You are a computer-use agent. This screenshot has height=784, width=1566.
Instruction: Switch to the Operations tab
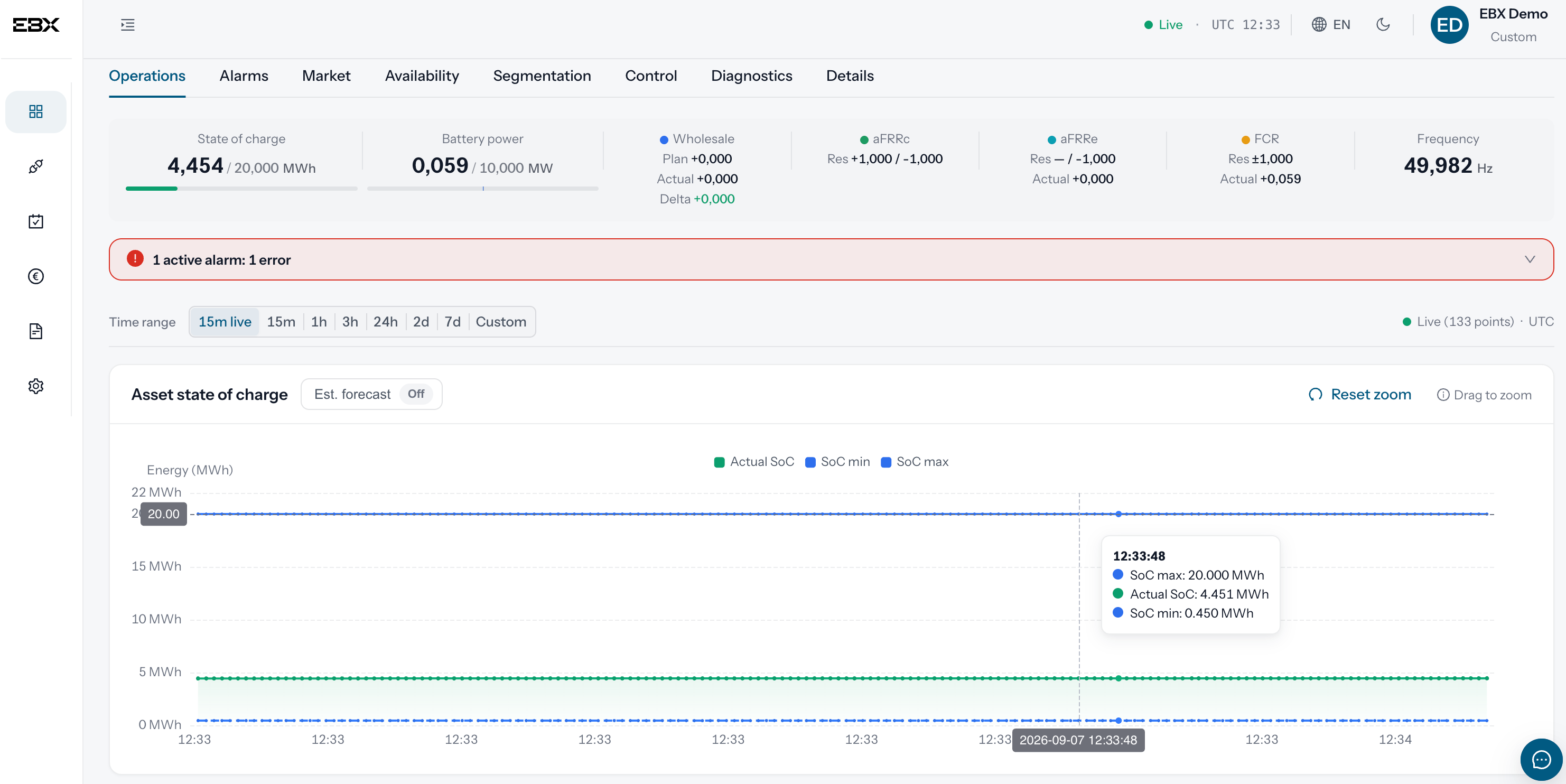click(x=147, y=76)
